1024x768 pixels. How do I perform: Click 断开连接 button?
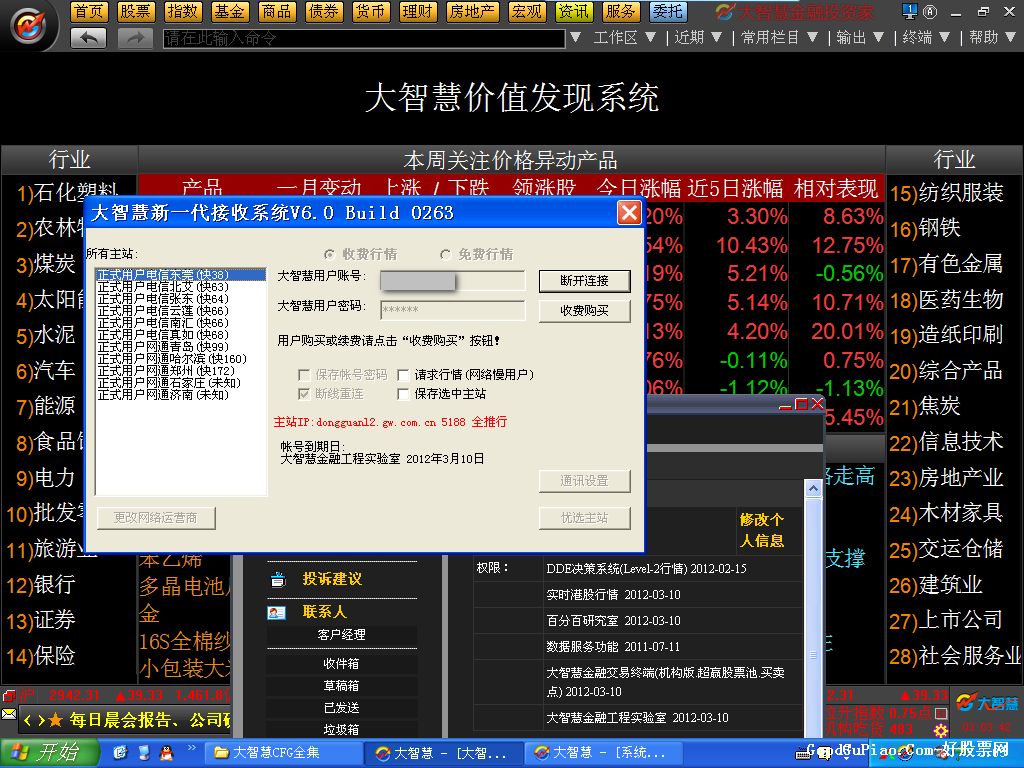pos(584,281)
